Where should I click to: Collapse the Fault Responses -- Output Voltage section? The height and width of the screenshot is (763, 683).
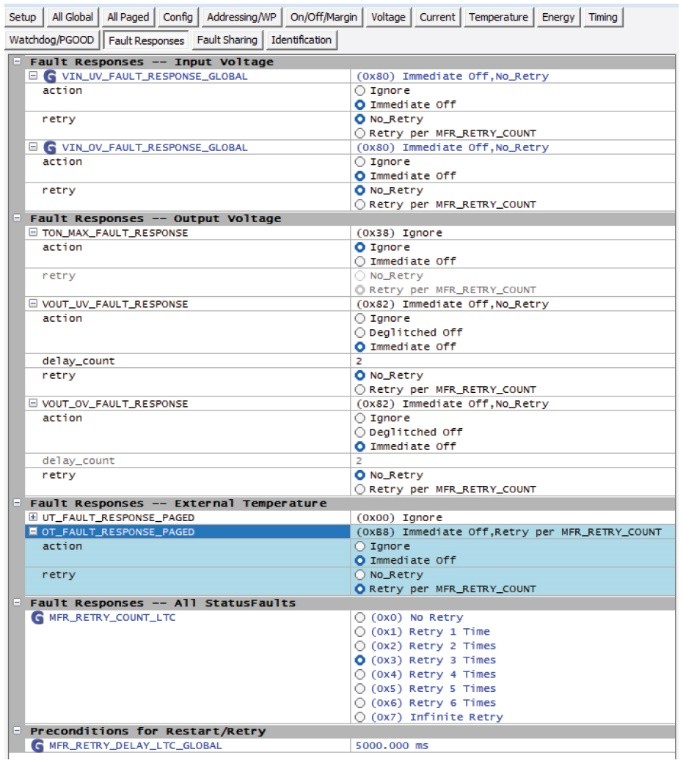point(17,218)
